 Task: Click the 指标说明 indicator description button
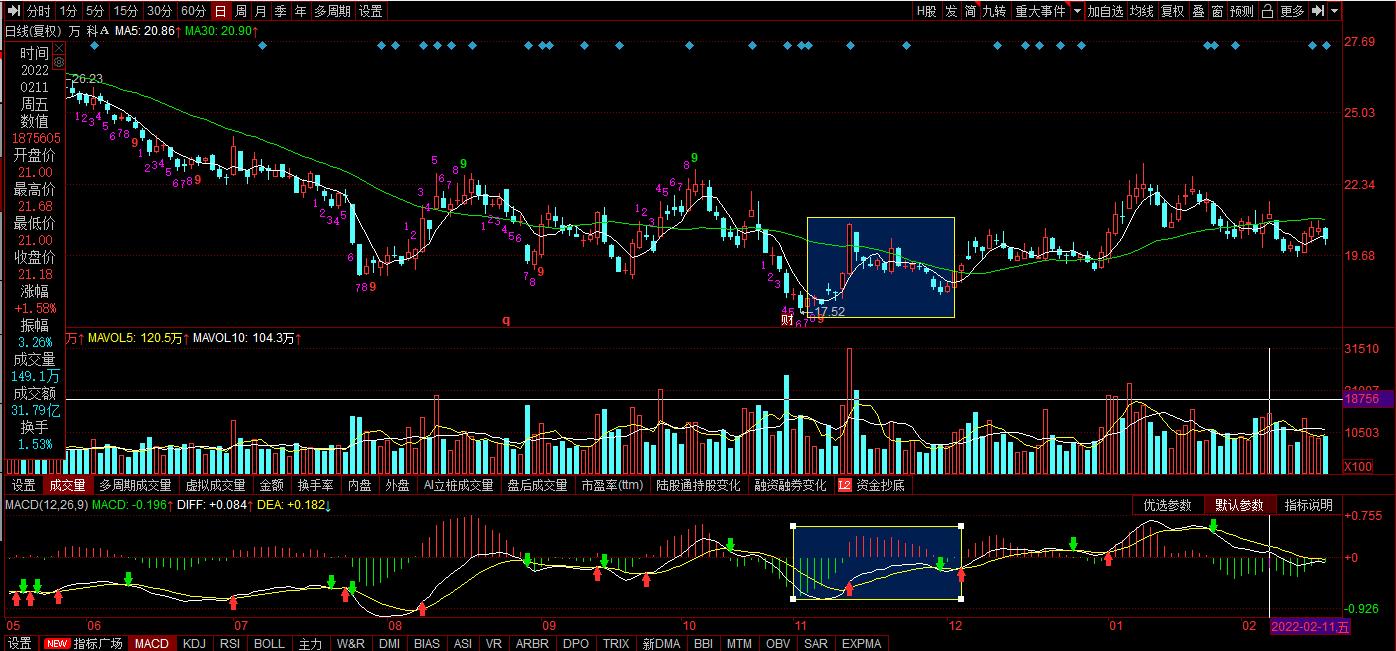(x=1308, y=505)
